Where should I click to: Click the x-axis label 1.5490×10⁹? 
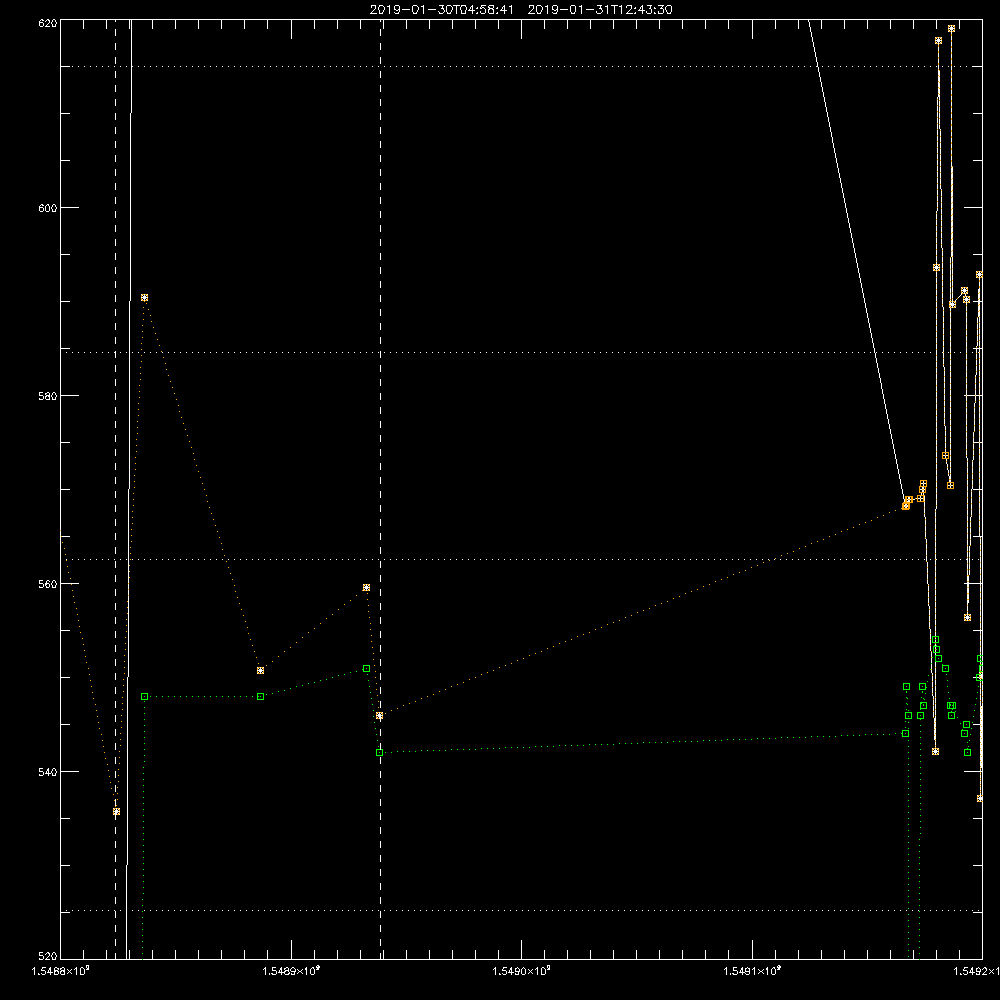[x=521, y=971]
